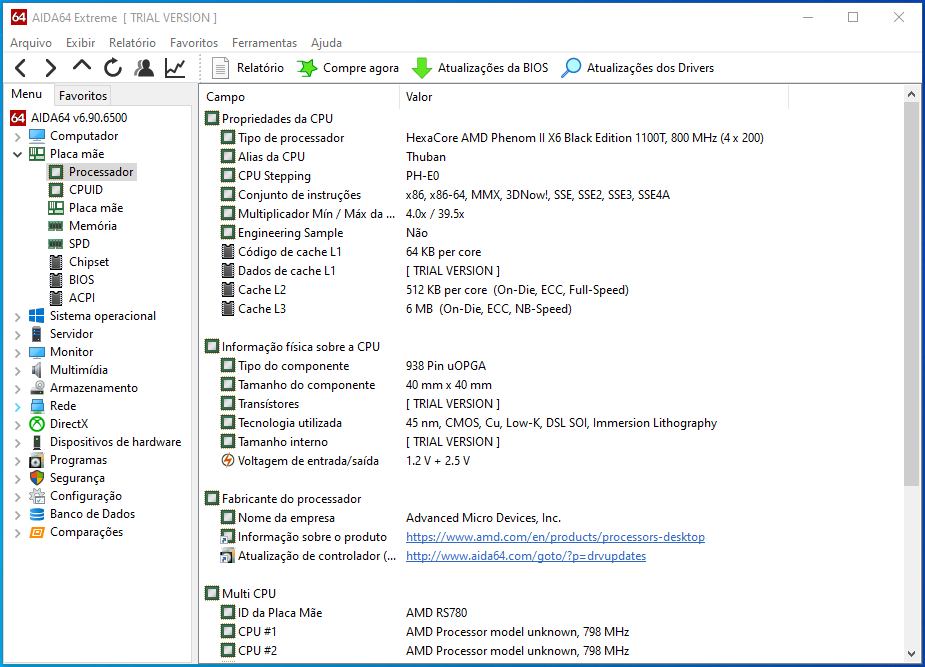Viewport: 925px width, 667px height.
Task: Switch to the Menu tab
Action: tap(27, 94)
